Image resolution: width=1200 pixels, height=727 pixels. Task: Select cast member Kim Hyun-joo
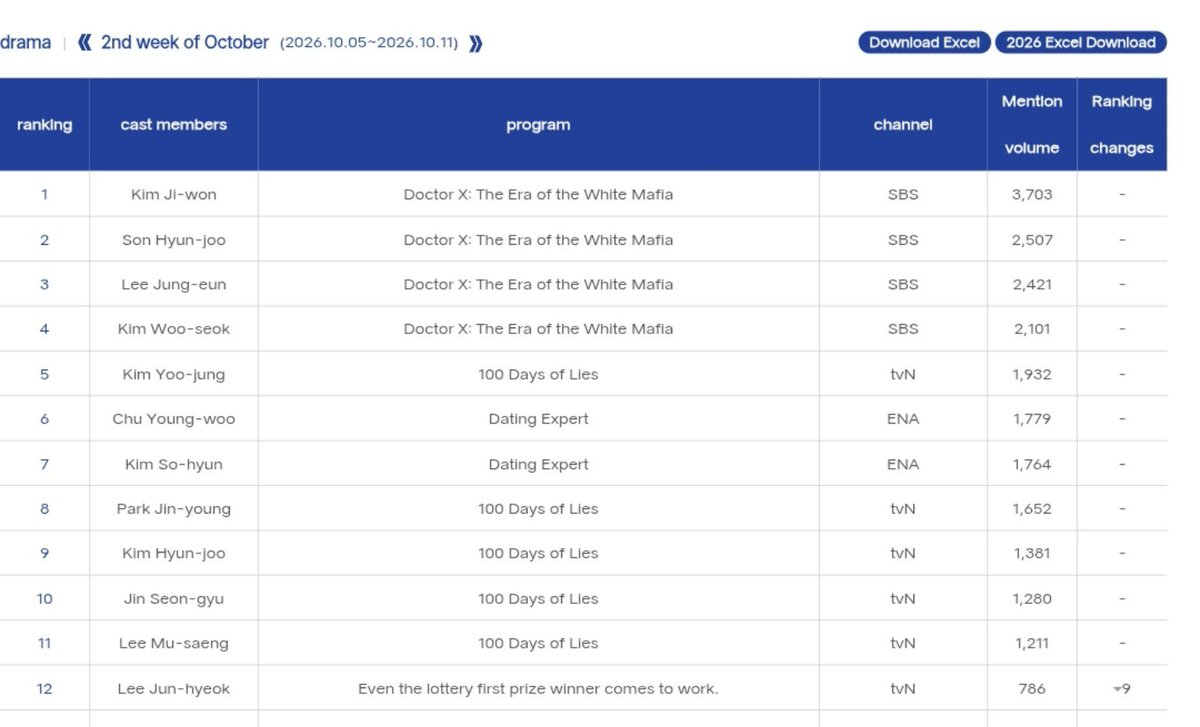pos(174,554)
